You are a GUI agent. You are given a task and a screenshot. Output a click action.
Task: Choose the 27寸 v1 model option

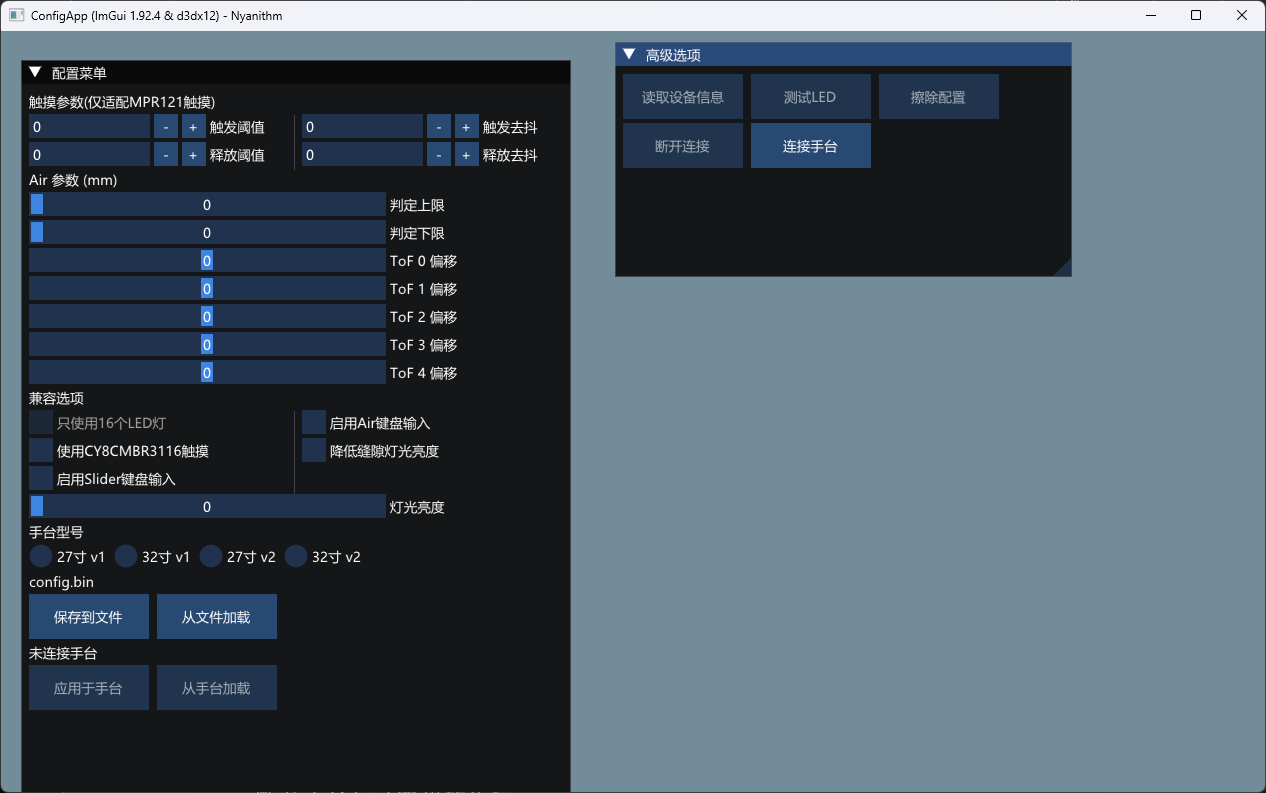[41, 557]
